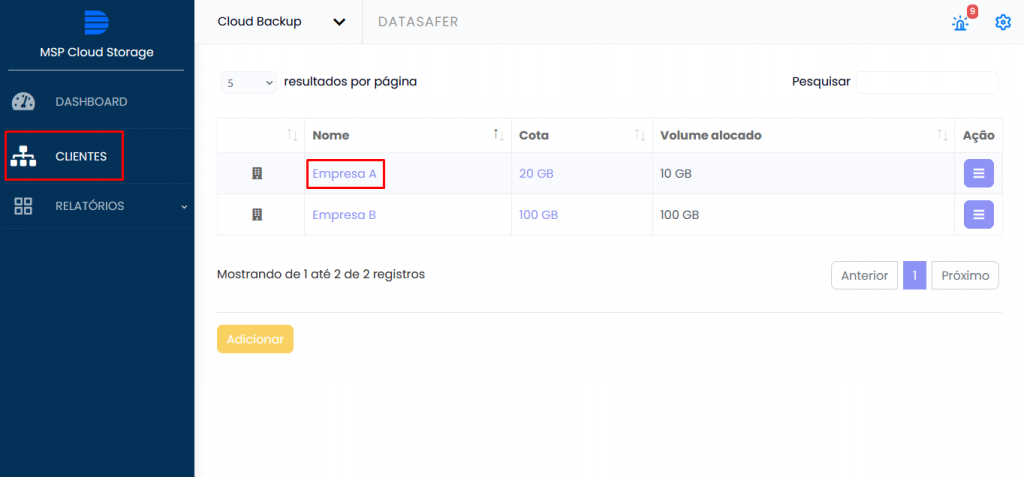Viewport: 1024px width, 477px height.
Task: Open action menu for Empresa B row
Action: (978, 215)
